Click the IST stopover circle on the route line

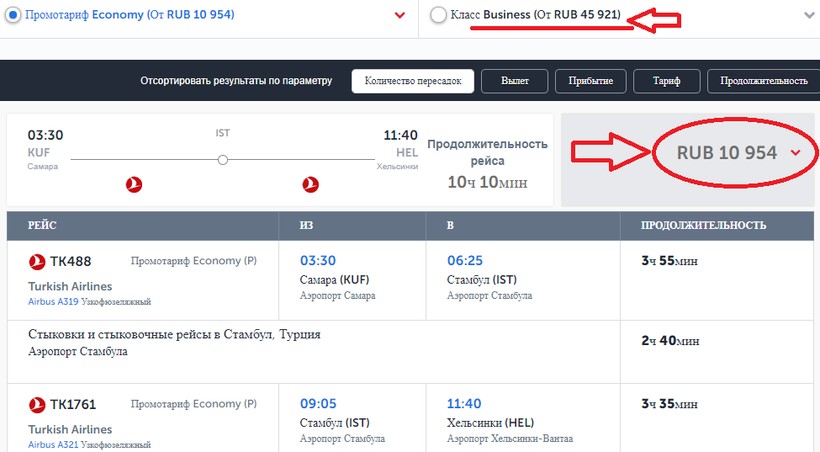coord(223,159)
